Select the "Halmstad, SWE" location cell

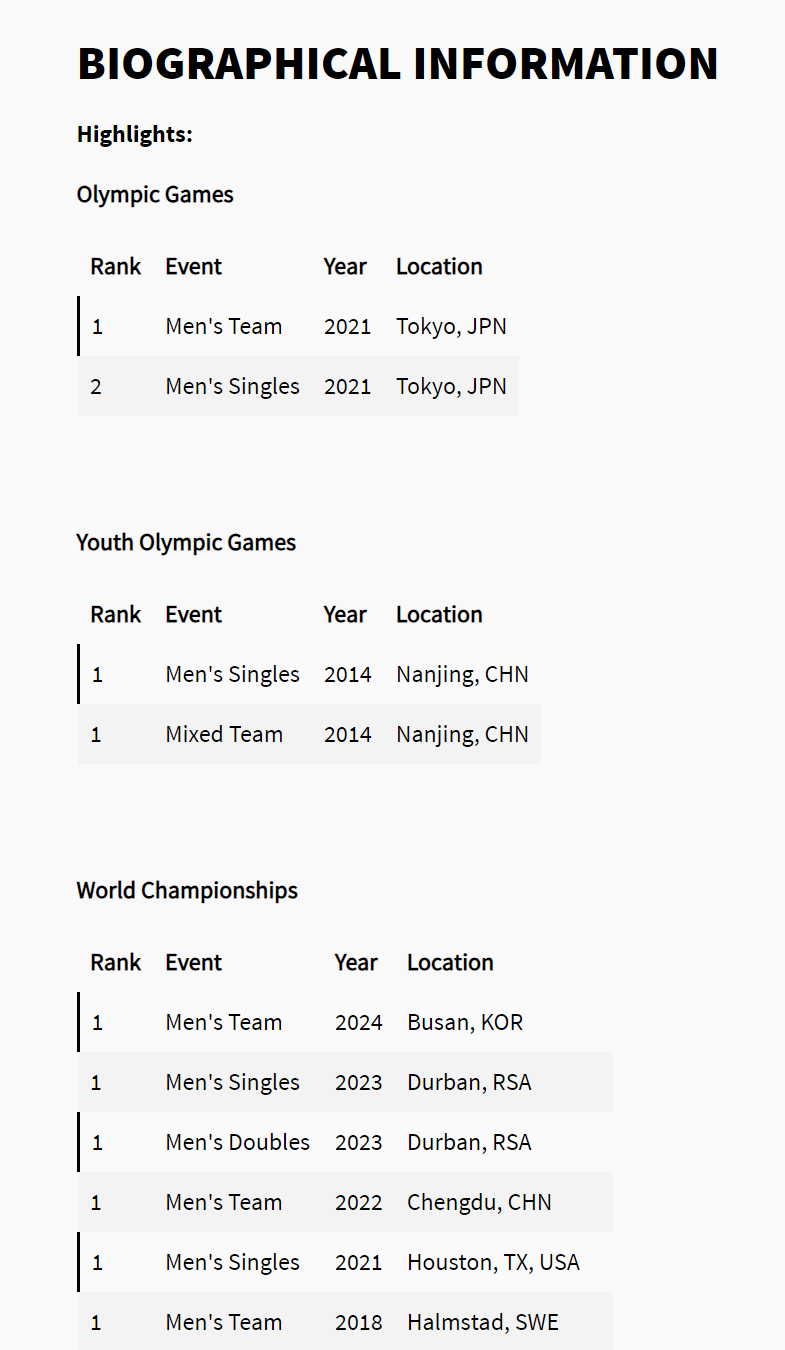coord(483,1322)
